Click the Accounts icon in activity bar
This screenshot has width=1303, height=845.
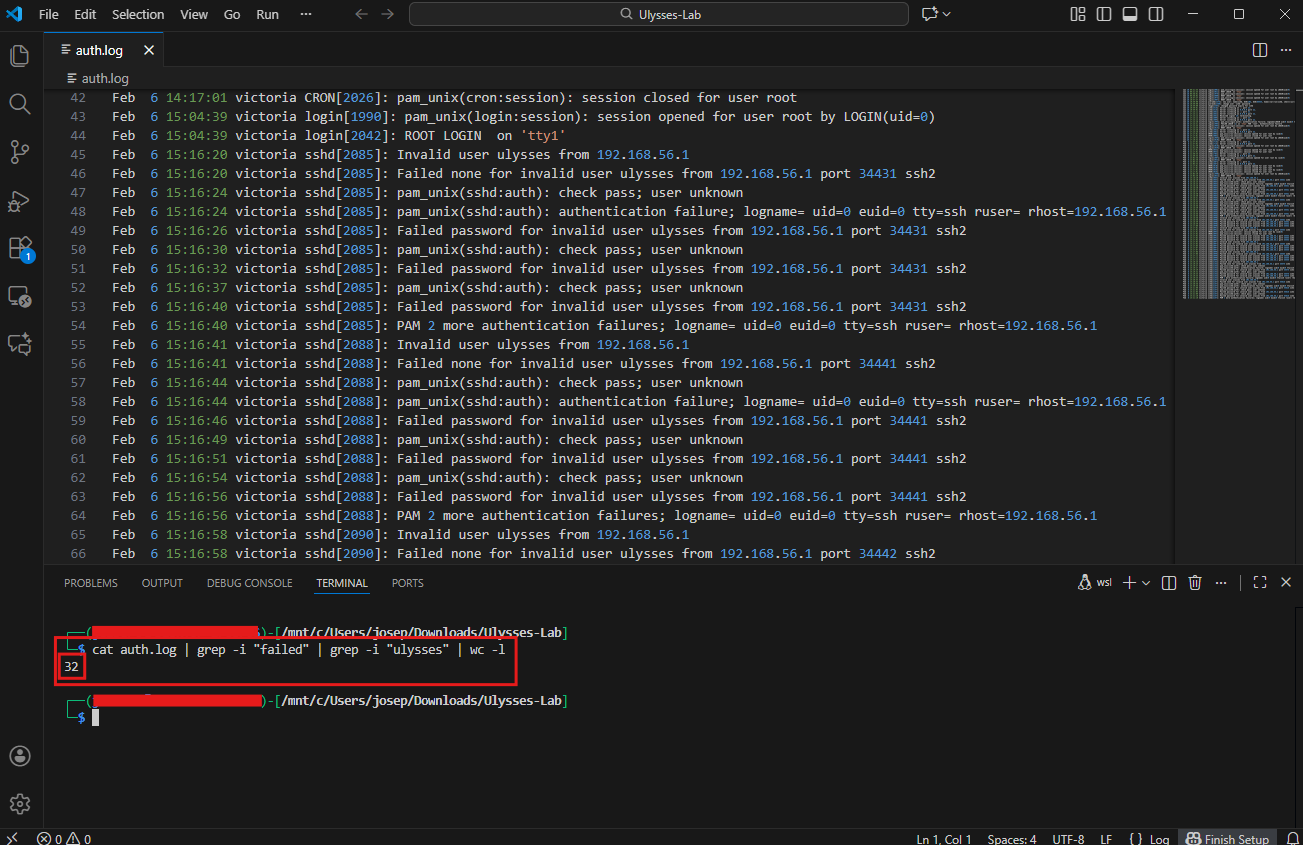[19, 756]
